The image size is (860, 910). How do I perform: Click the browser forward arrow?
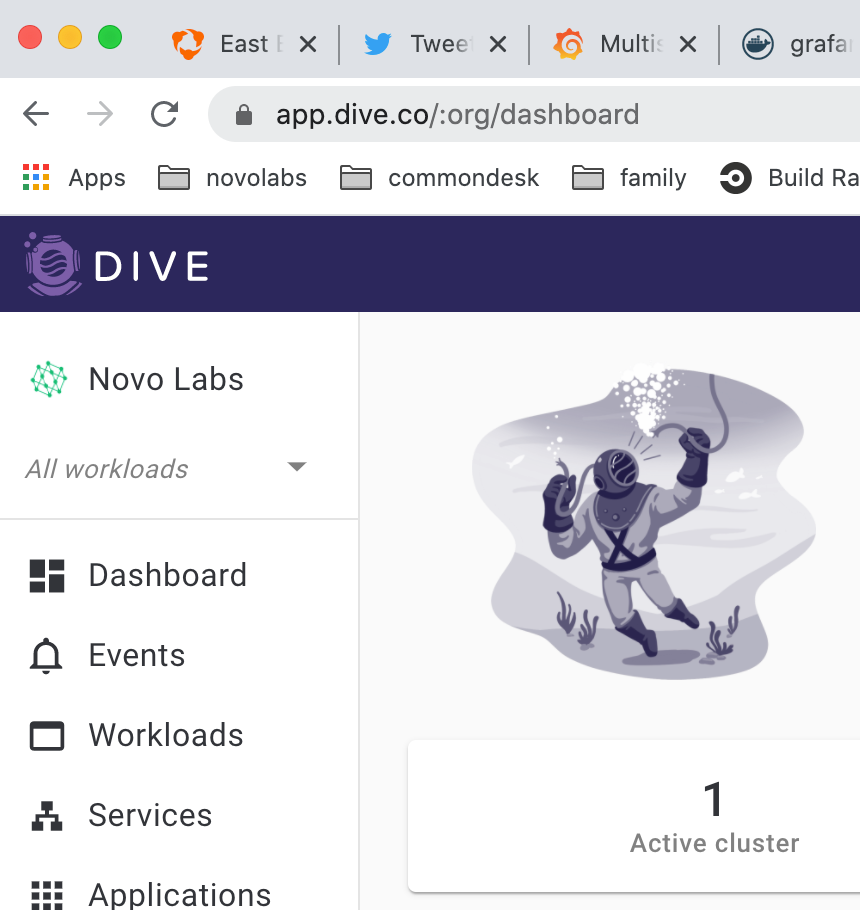100,114
